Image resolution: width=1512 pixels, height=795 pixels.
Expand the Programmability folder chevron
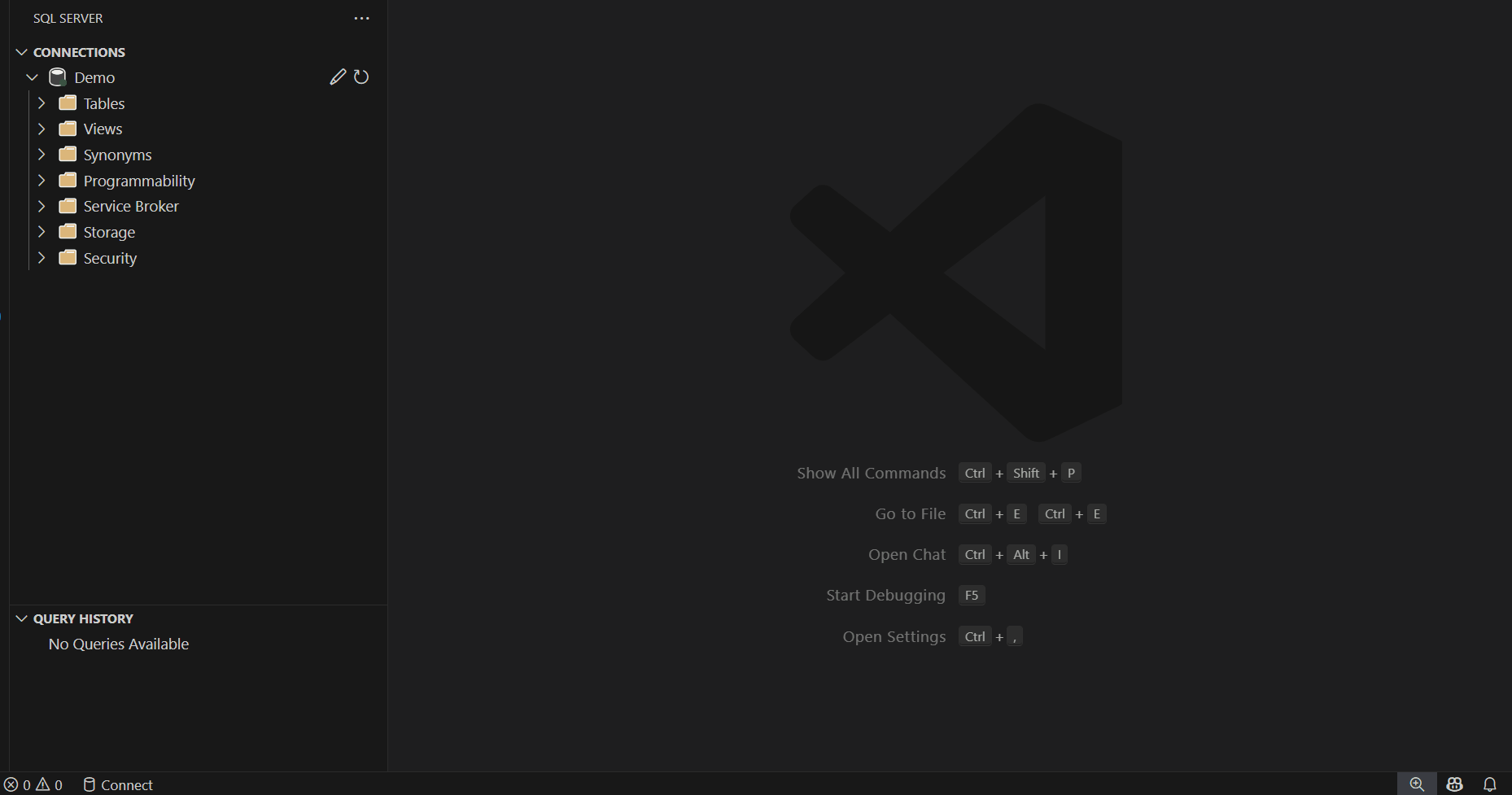(42, 180)
